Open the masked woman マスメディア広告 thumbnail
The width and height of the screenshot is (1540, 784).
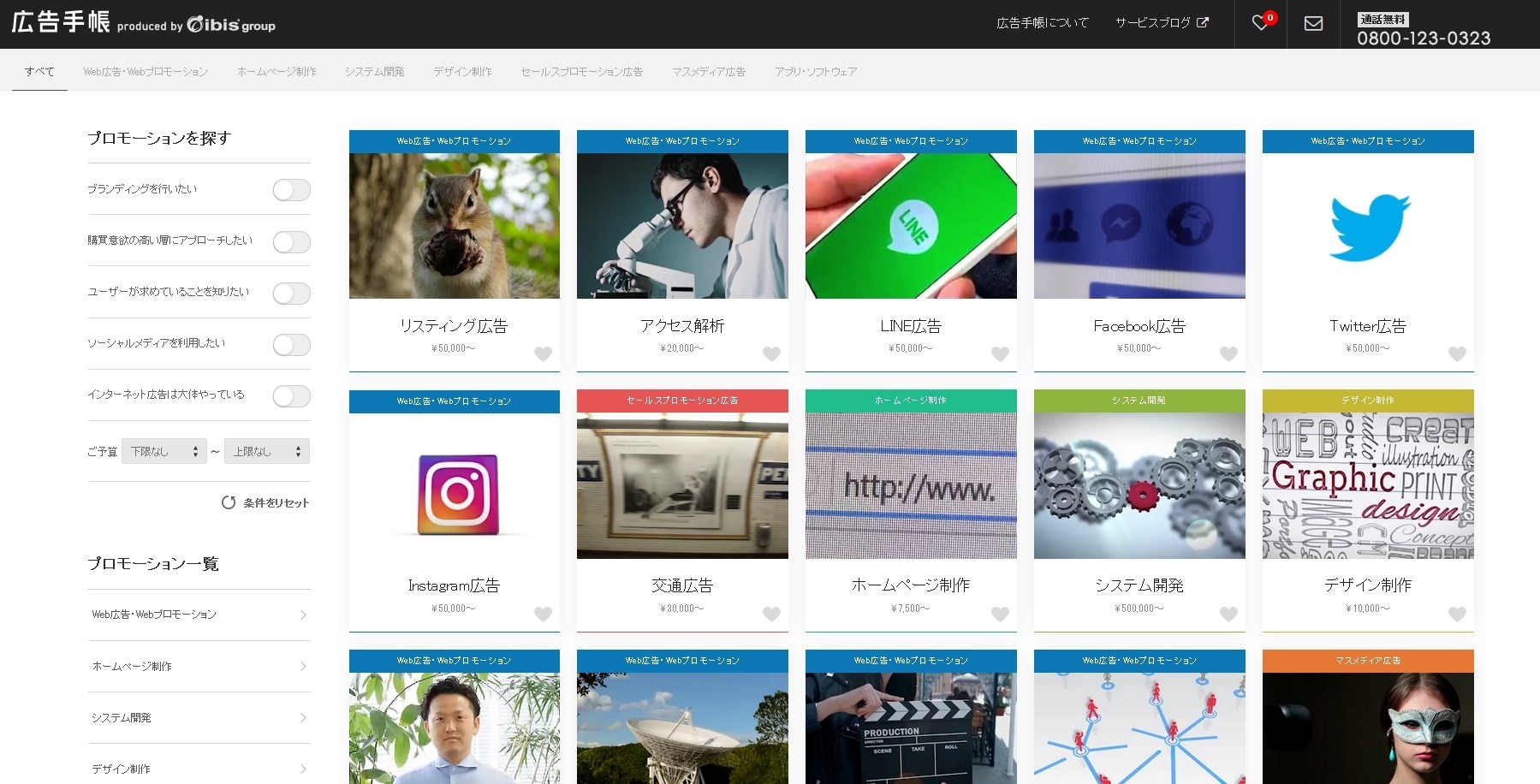1368,728
